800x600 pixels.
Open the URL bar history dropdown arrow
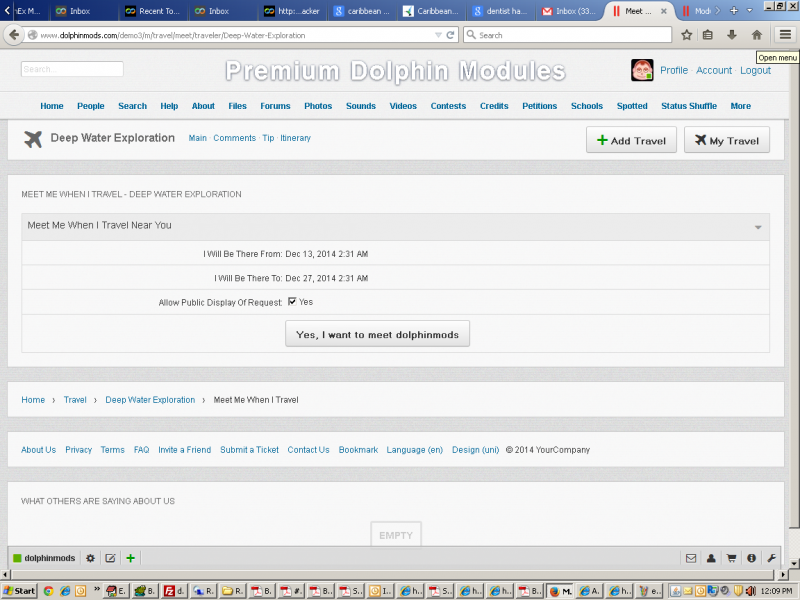coord(438,35)
